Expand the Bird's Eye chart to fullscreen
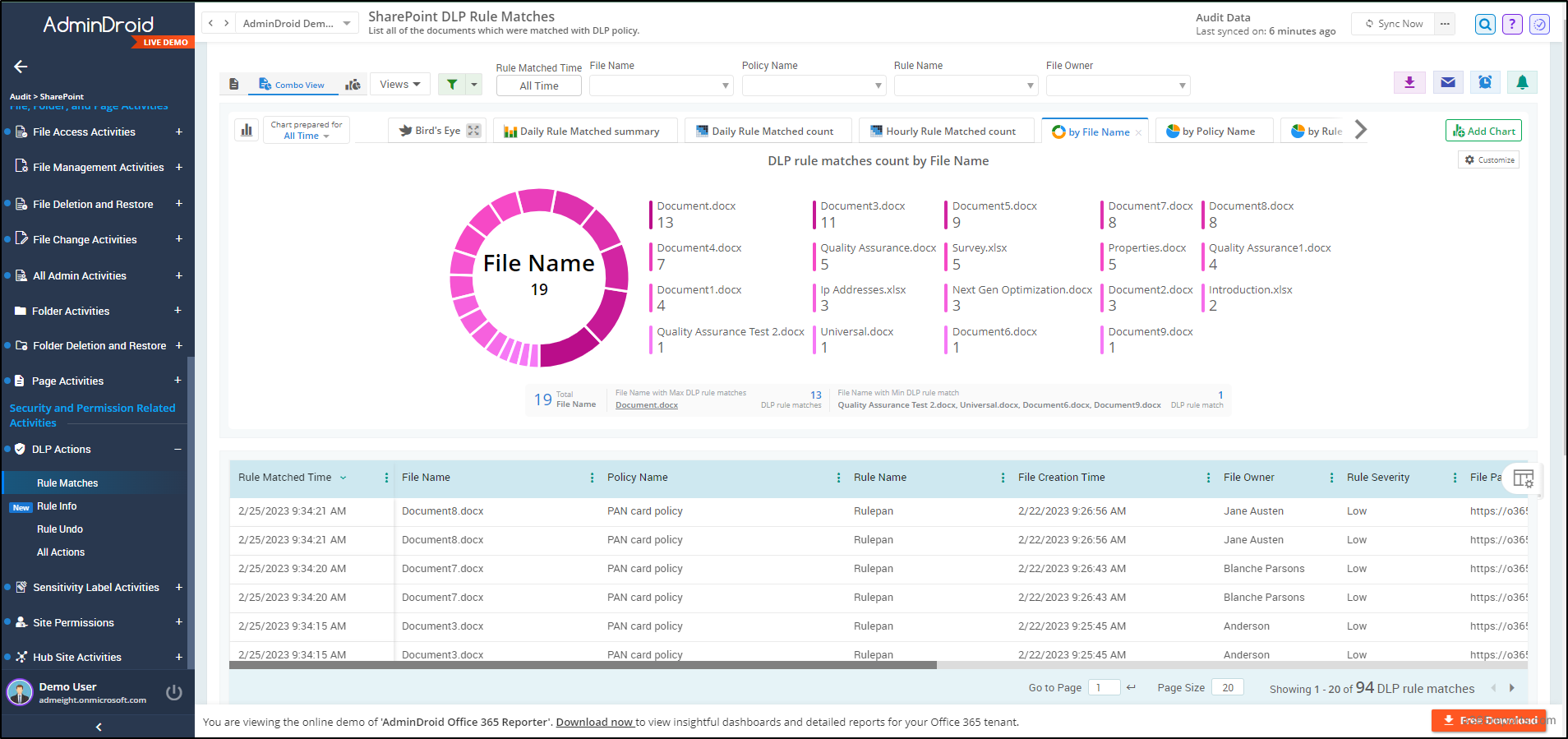Viewport: 1568px width, 739px height. click(x=473, y=131)
